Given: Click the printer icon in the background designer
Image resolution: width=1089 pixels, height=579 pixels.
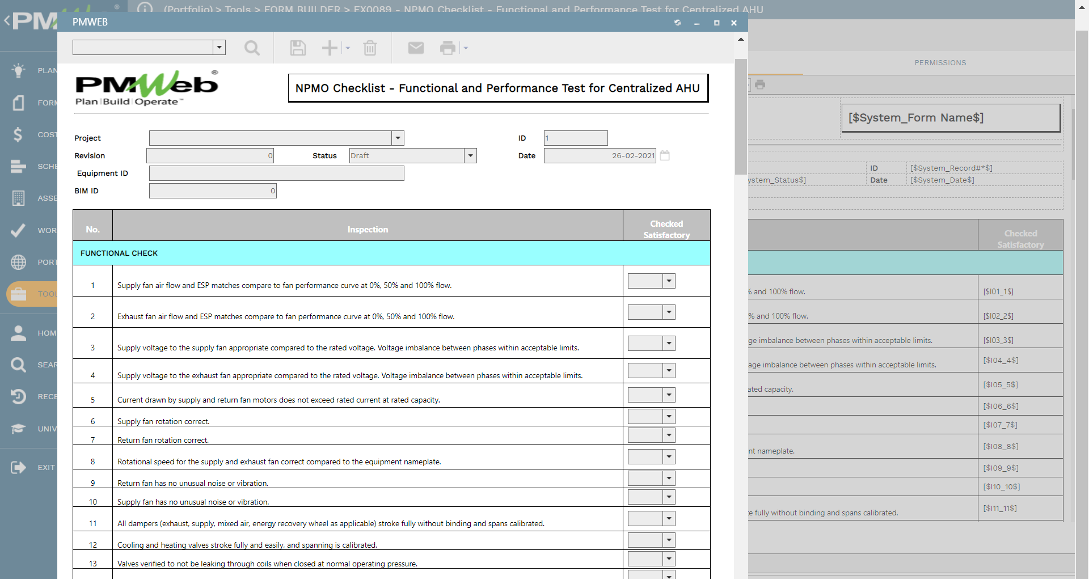Looking at the screenshot, I should (x=760, y=85).
